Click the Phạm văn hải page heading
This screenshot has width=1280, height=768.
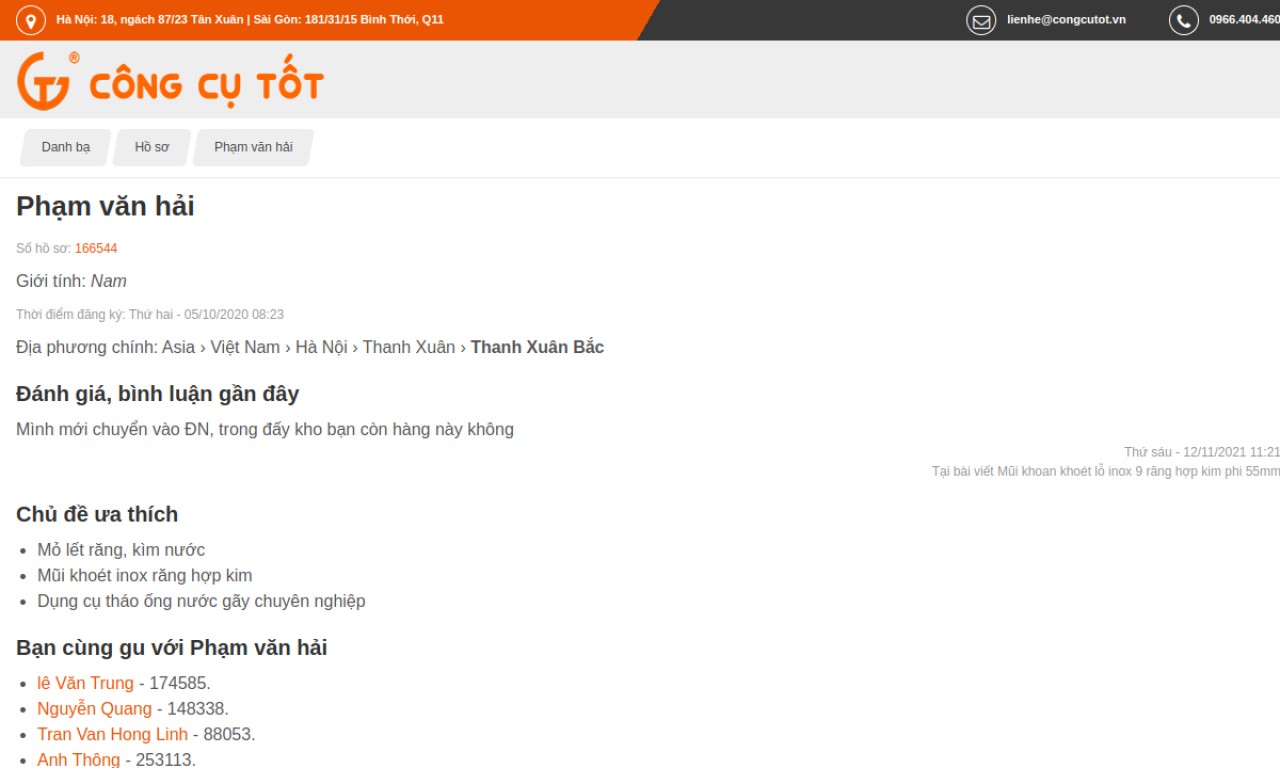pos(105,207)
